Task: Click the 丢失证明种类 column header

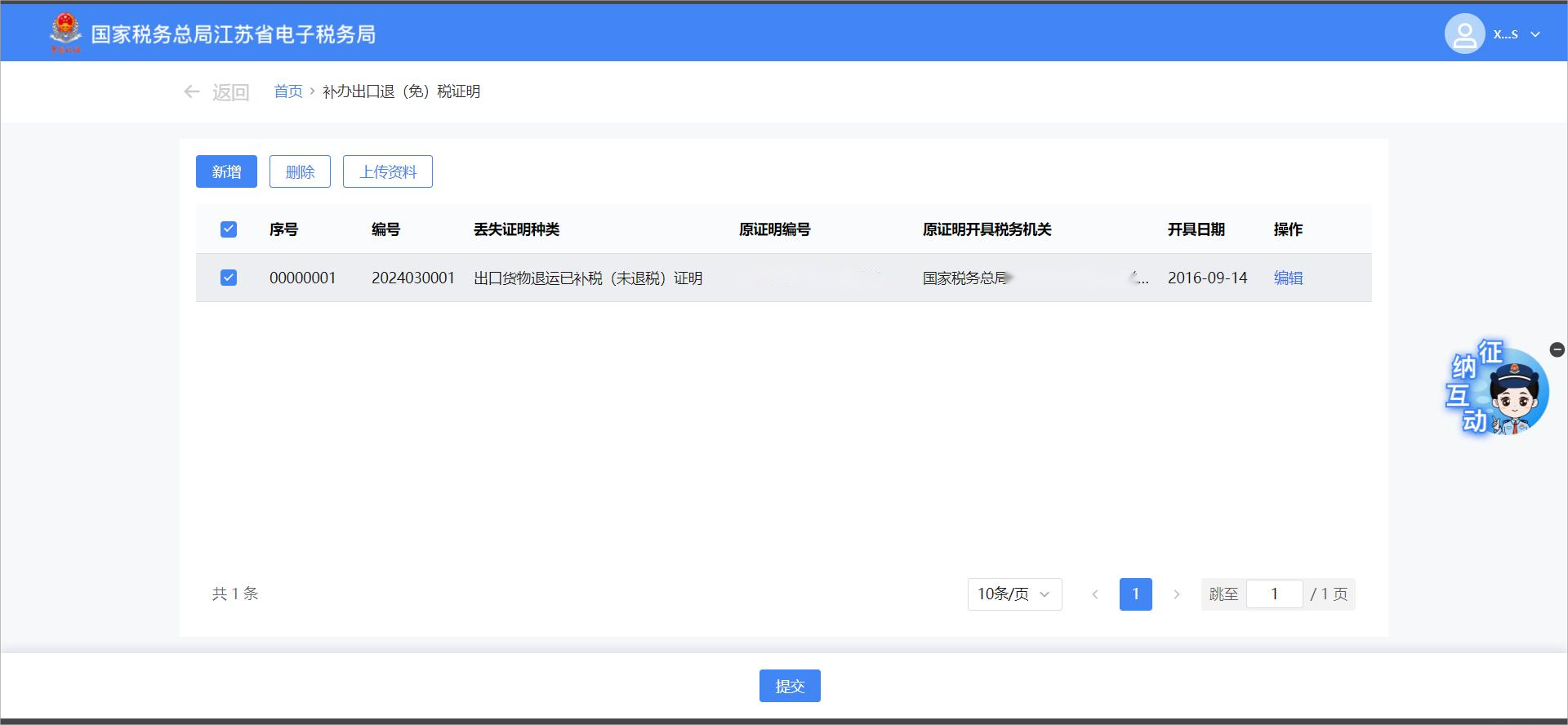Action: pos(516,229)
